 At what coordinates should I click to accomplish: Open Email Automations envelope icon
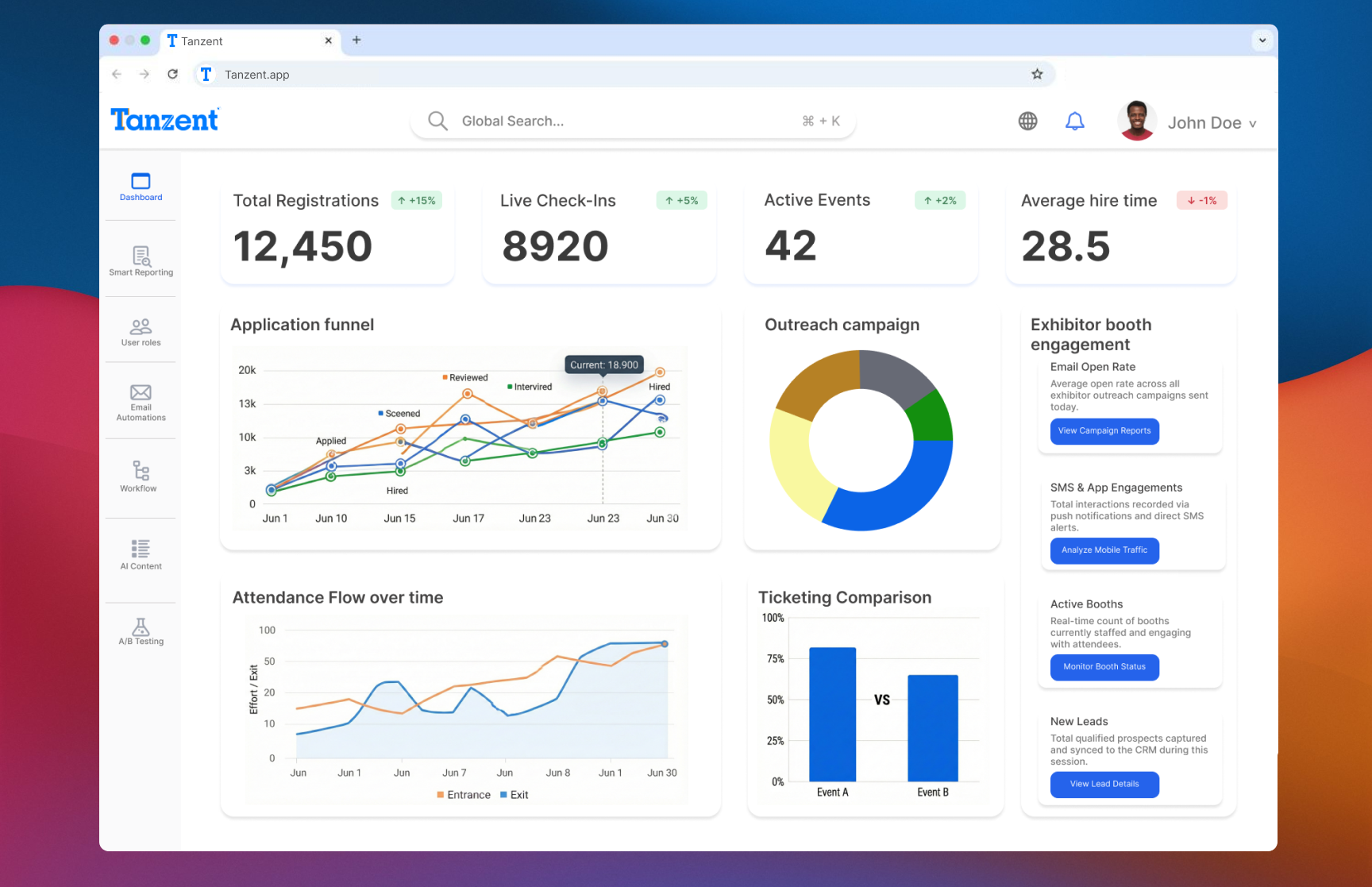click(x=141, y=392)
